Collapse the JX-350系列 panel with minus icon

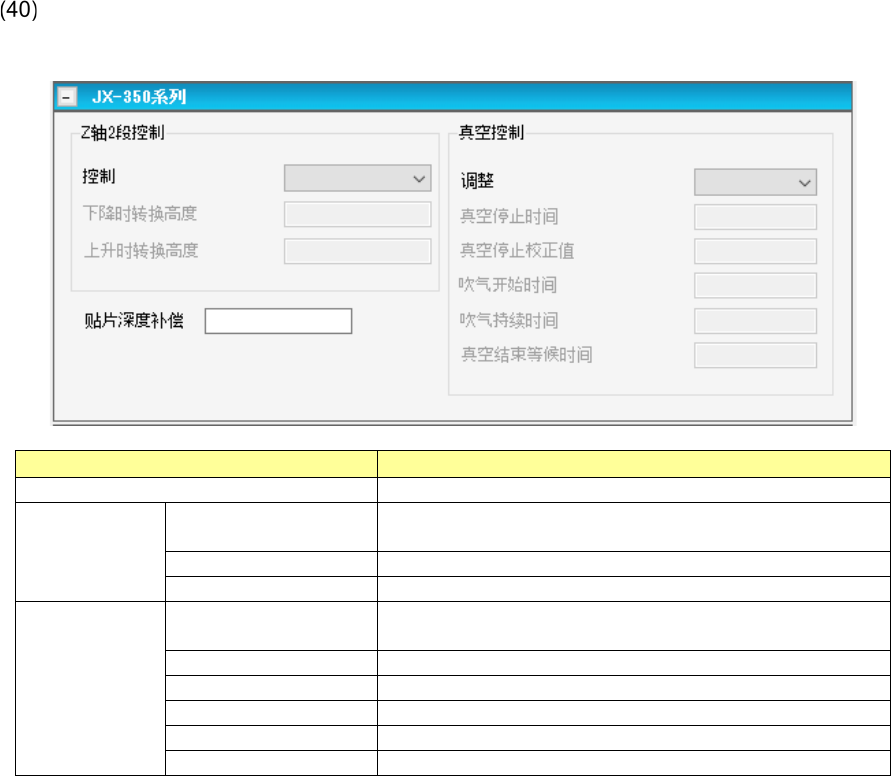(67, 97)
